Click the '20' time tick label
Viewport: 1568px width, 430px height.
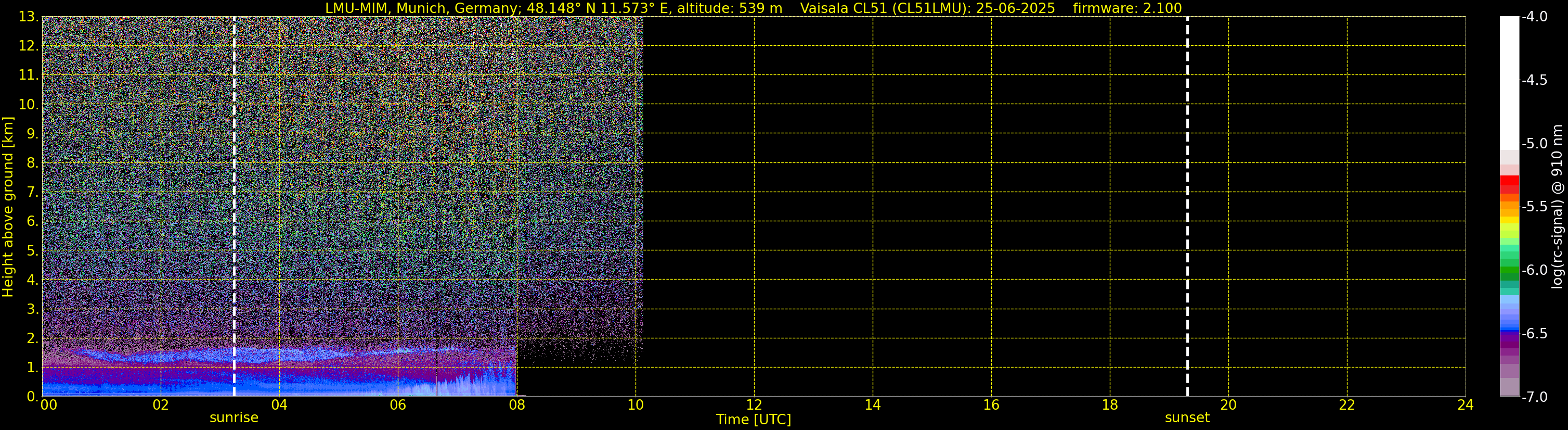pos(1228,405)
